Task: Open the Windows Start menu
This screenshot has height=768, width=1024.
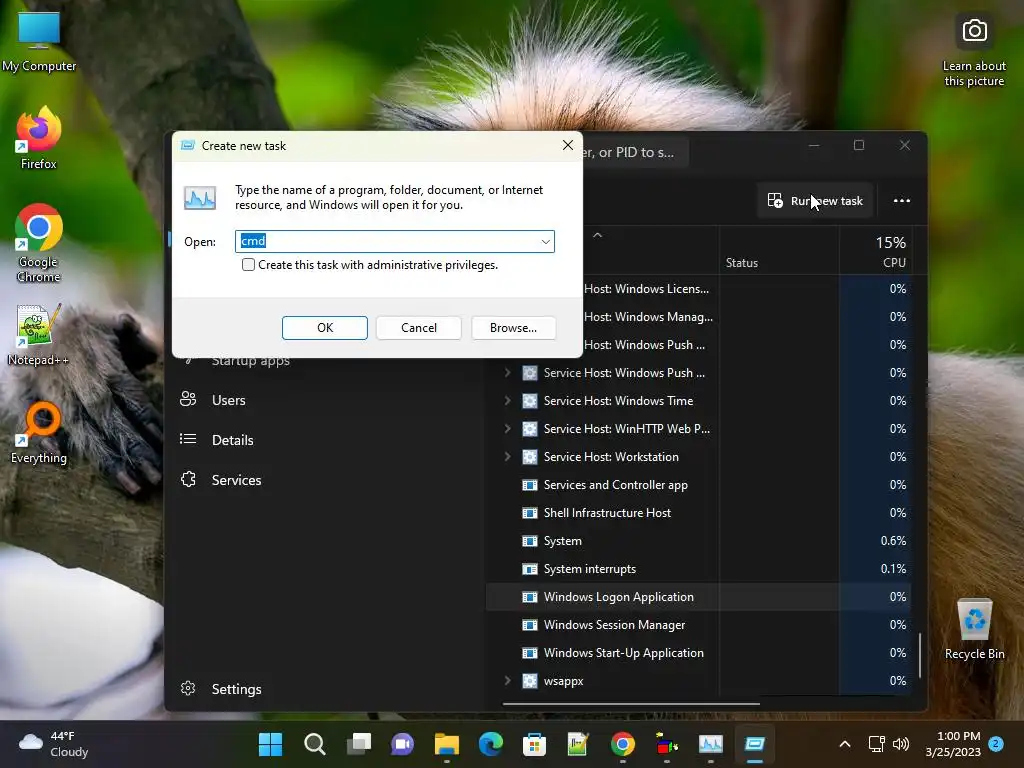Action: tap(270, 744)
